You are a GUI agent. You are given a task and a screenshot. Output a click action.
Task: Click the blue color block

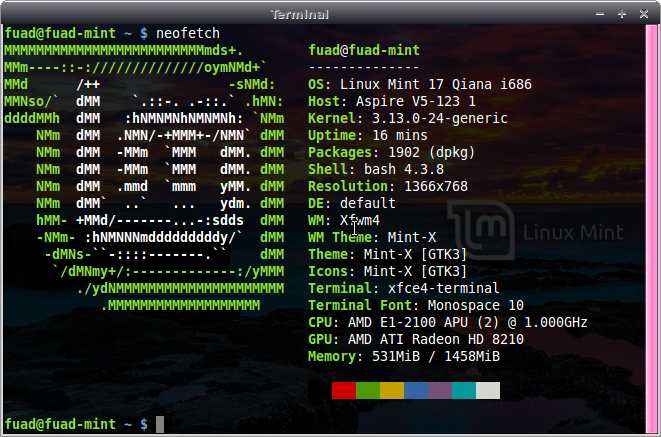[x=416, y=391]
